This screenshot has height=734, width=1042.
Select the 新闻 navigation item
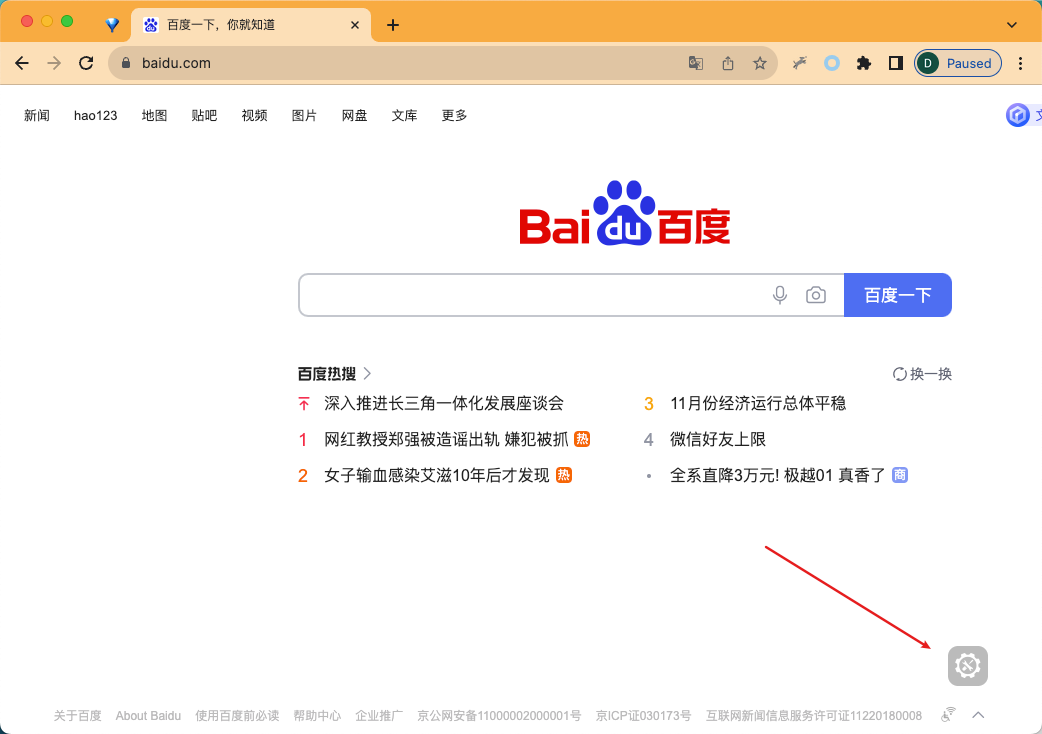(37, 116)
